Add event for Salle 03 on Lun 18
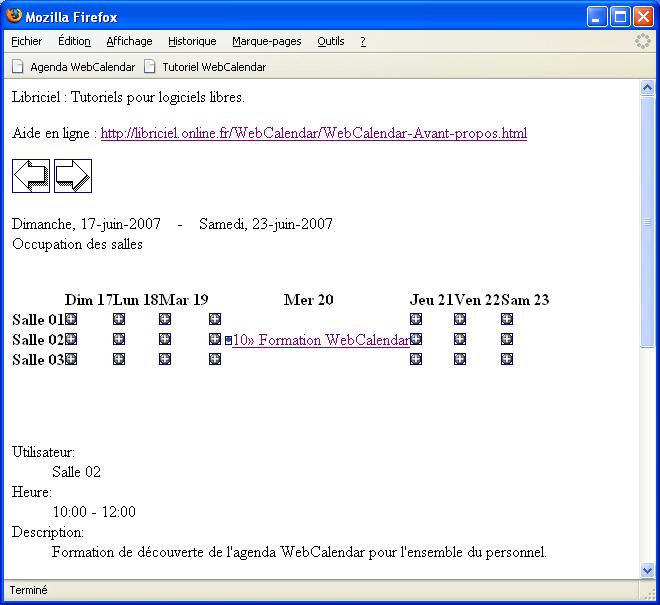The width and height of the screenshot is (660, 605). (119, 359)
